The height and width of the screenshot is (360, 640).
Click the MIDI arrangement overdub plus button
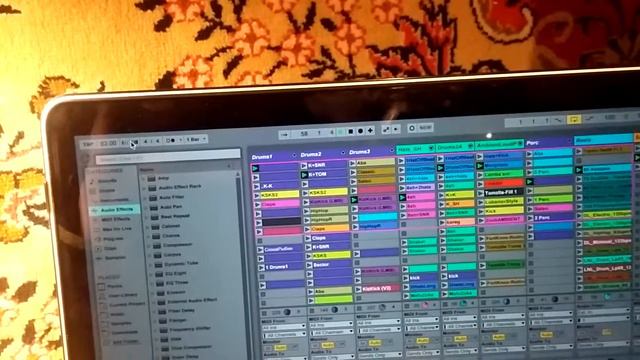(370, 131)
